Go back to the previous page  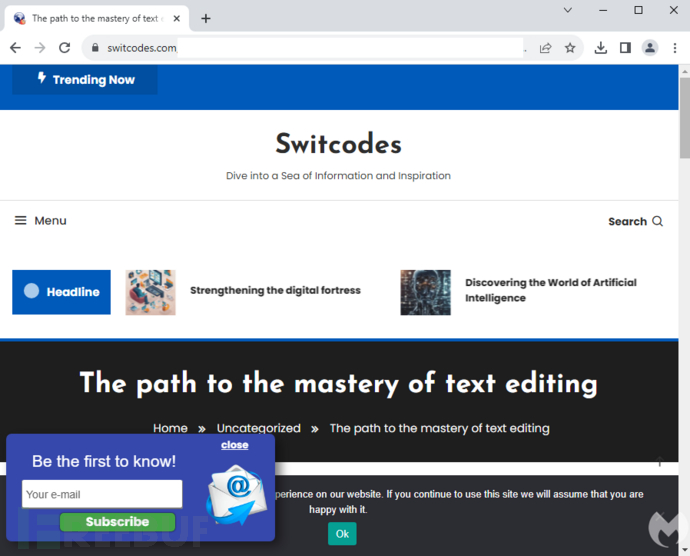[15, 48]
